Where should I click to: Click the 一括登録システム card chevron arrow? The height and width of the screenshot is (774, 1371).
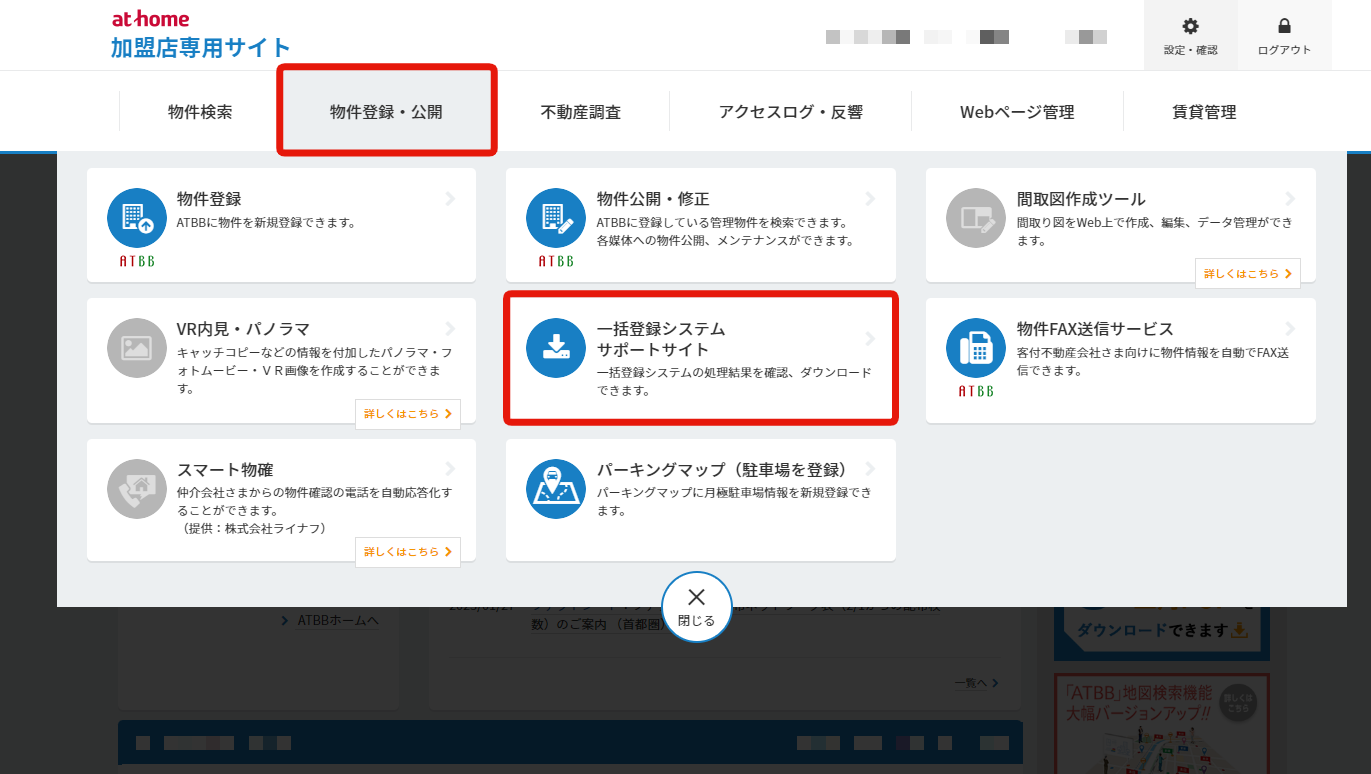870,339
